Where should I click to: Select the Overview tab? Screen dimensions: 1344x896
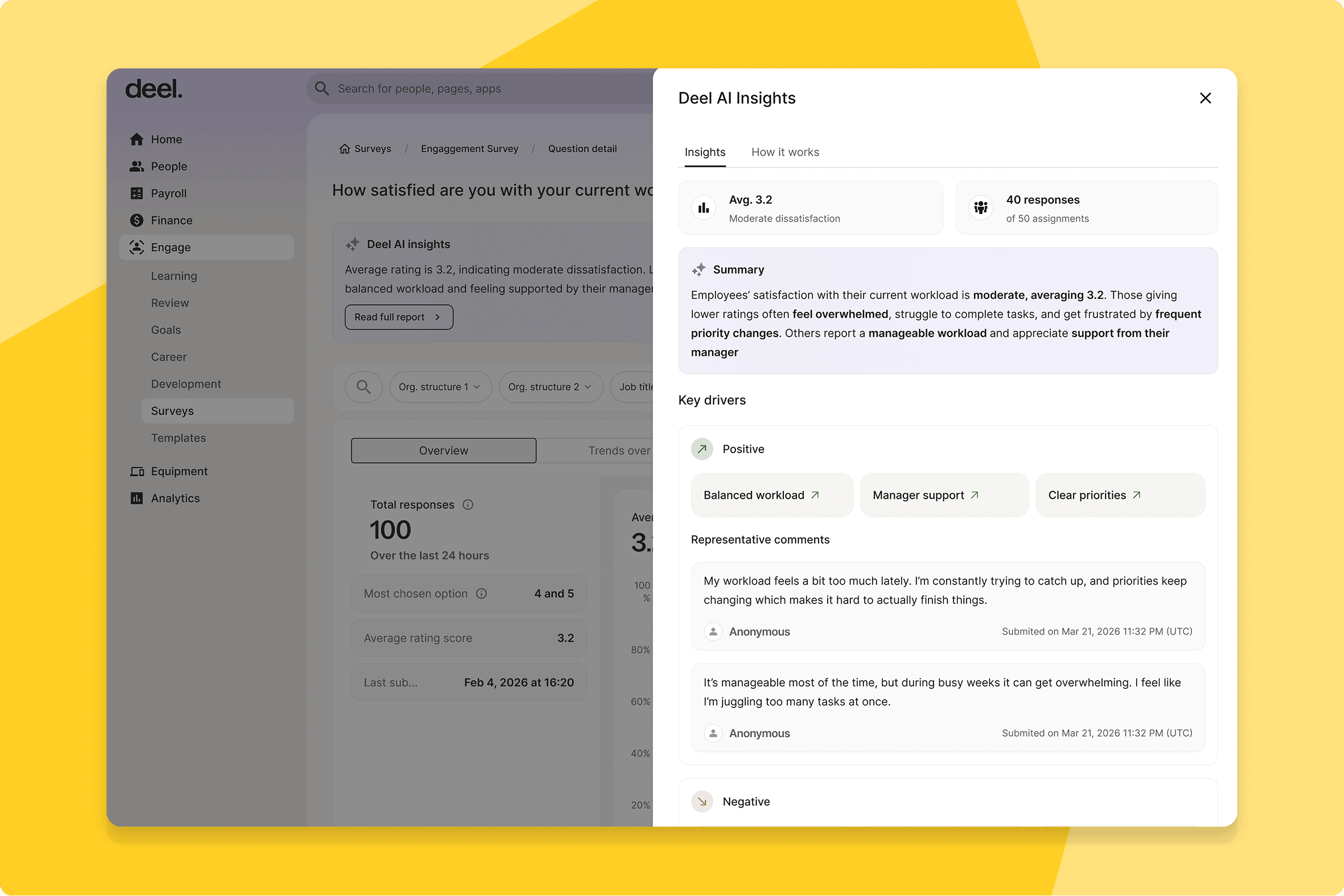tap(443, 451)
